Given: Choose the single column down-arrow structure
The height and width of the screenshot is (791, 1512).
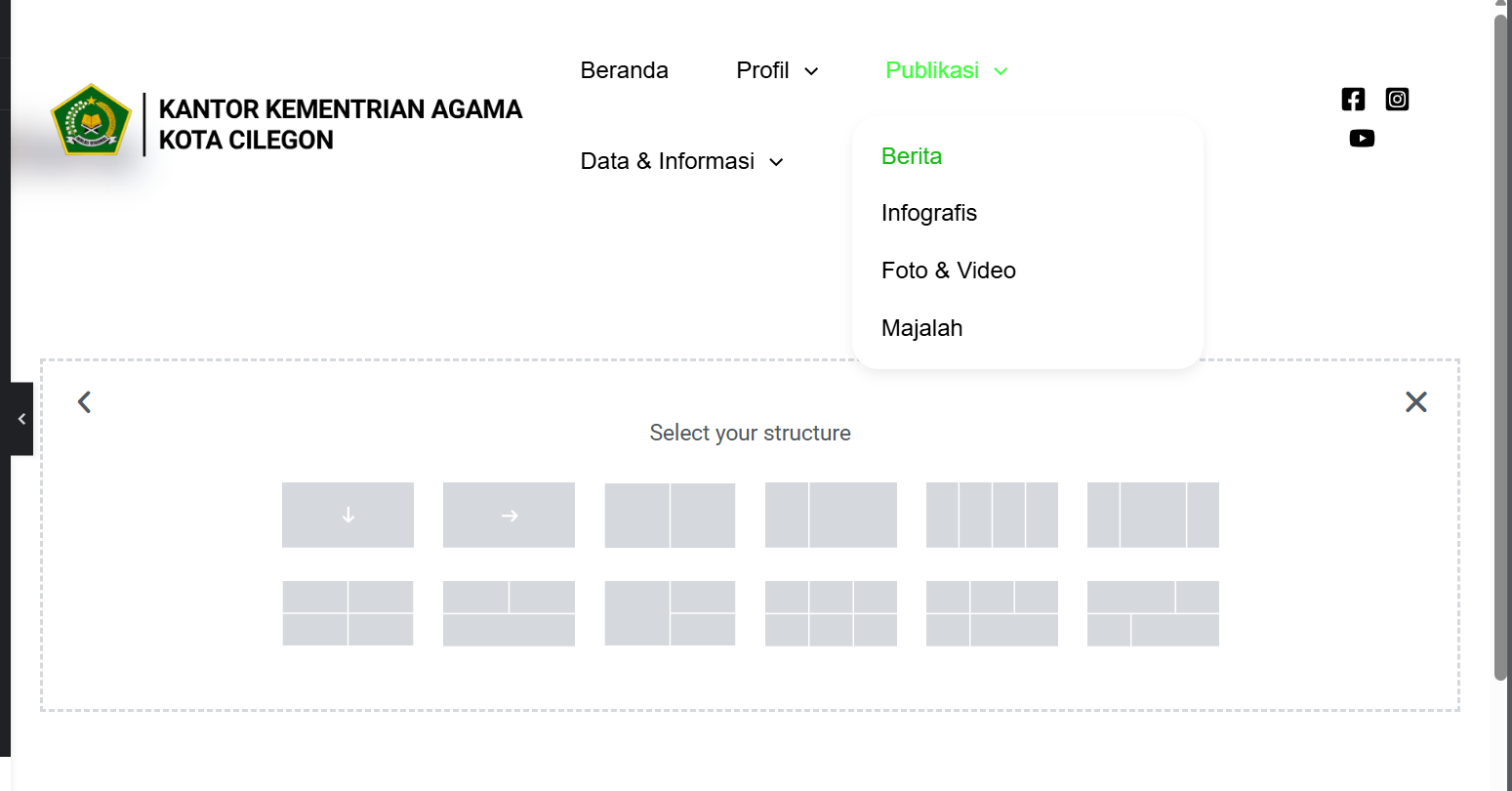Looking at the screenshot, I should pyautogui.click(x=347, y=515).
